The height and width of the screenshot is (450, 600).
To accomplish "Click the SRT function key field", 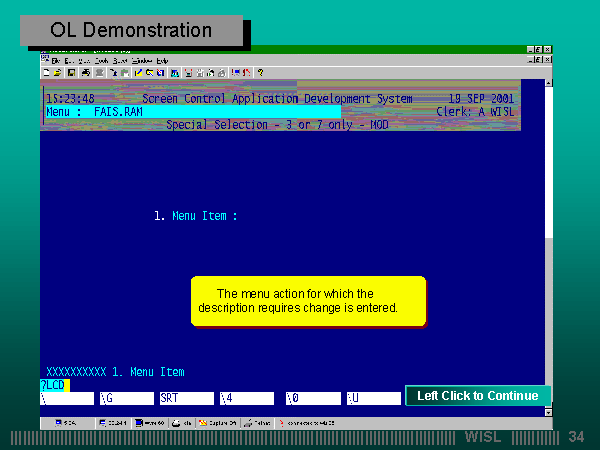I will [x=186, y=398].
